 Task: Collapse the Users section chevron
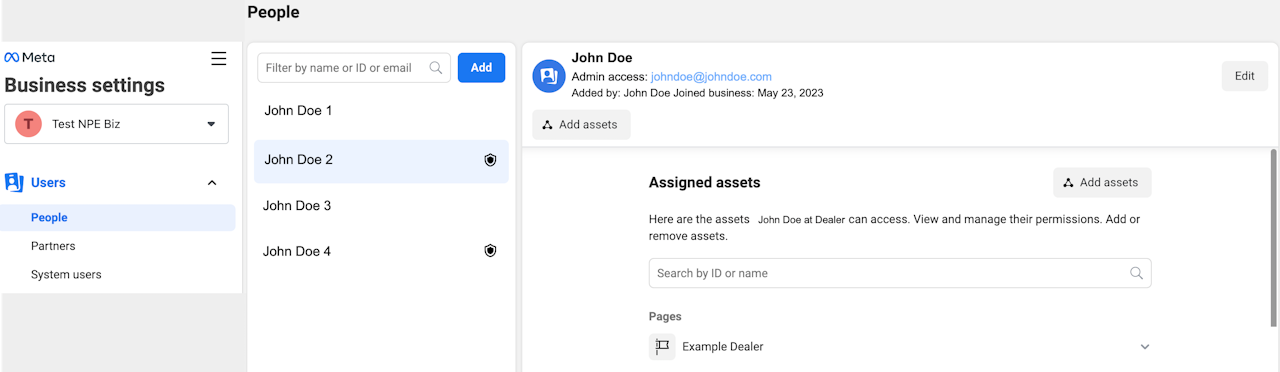[x=212, y=183]
